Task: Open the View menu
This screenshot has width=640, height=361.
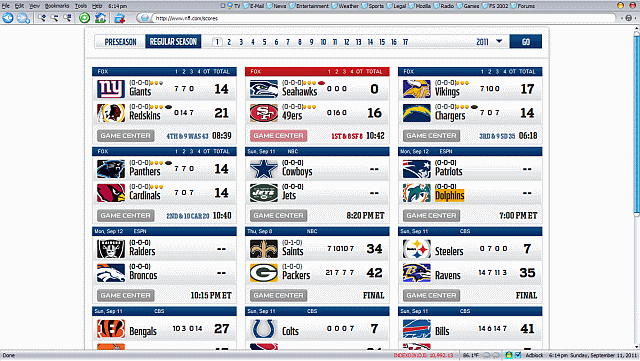Action: tap(34, 6)
